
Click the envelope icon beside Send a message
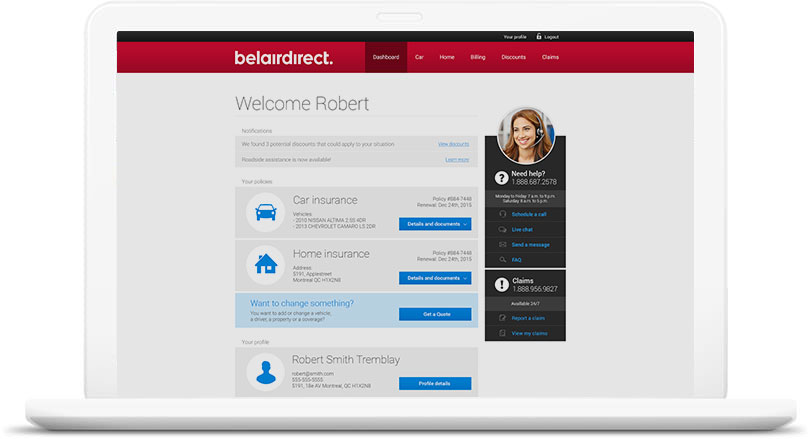pos(502,245)
